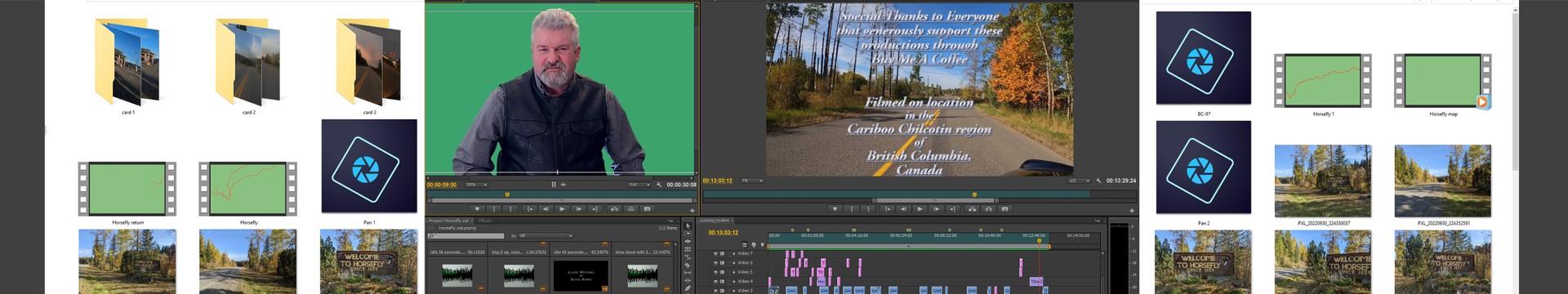This screenshot has height=294, width=1568.
Task: Open Program monitor 1/2 resolution dropdown
Action: coord(1079,180)
